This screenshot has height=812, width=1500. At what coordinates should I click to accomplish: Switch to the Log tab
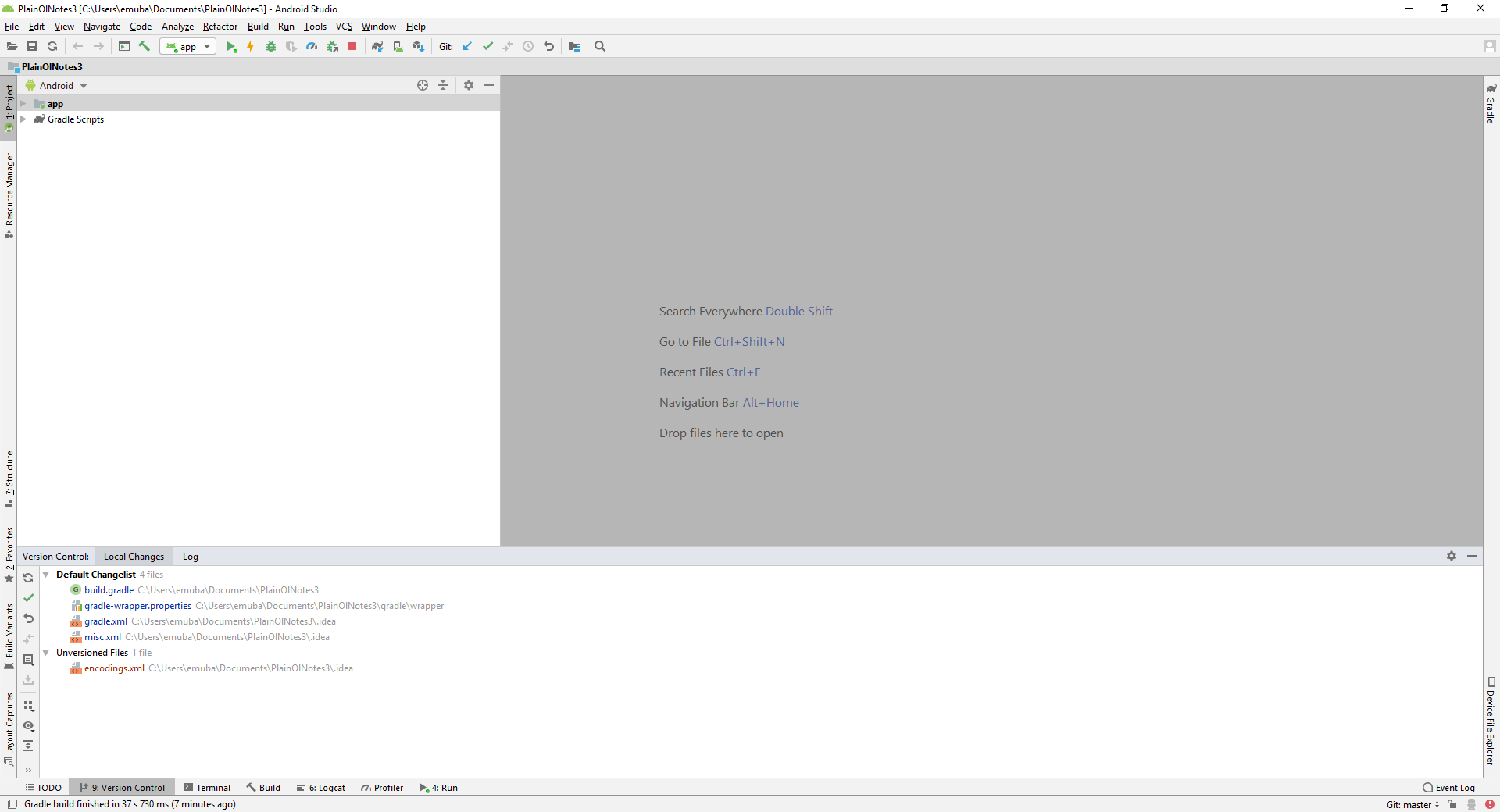[191, 557]
